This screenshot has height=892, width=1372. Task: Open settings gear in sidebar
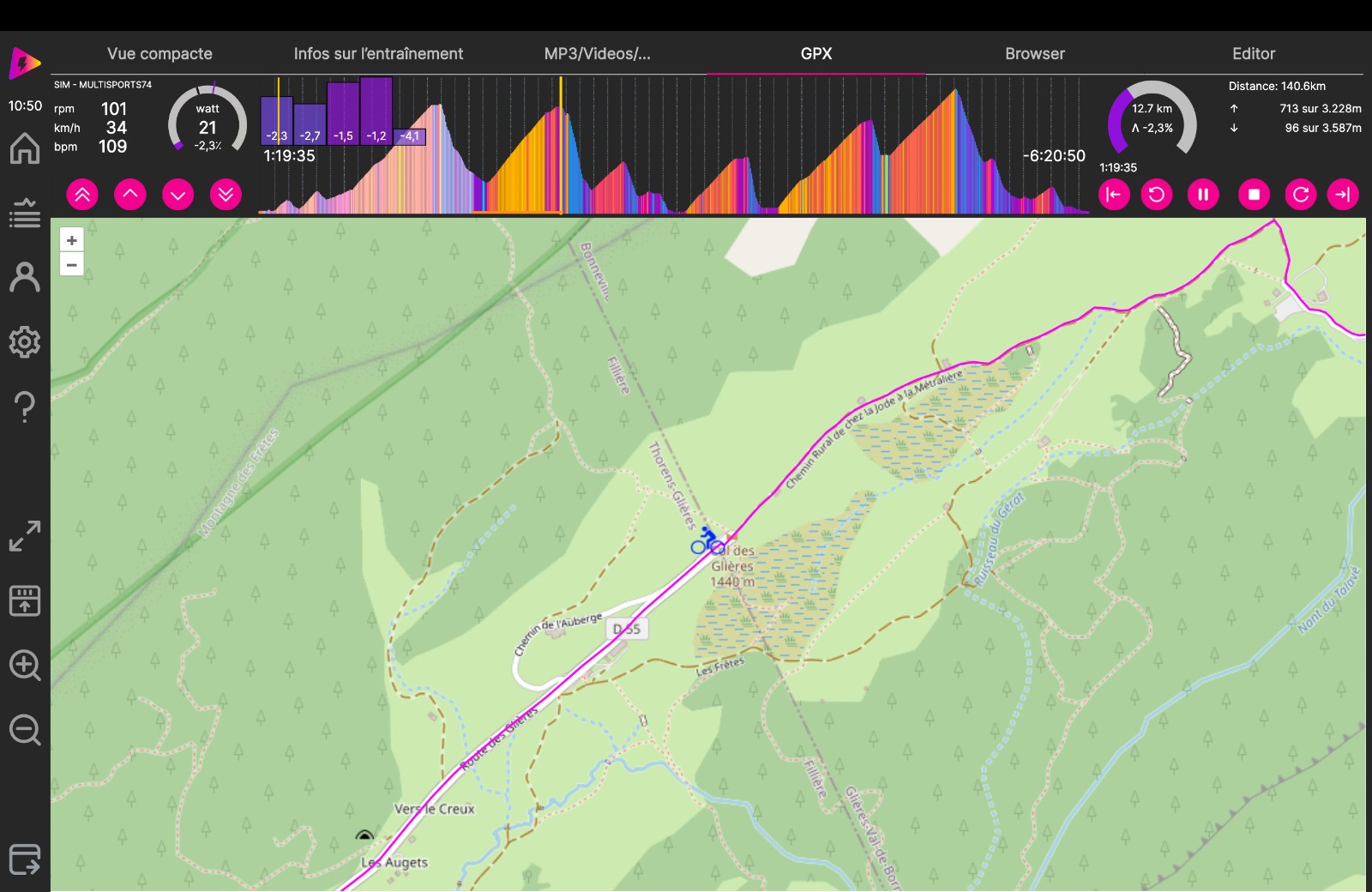point(25,341)
